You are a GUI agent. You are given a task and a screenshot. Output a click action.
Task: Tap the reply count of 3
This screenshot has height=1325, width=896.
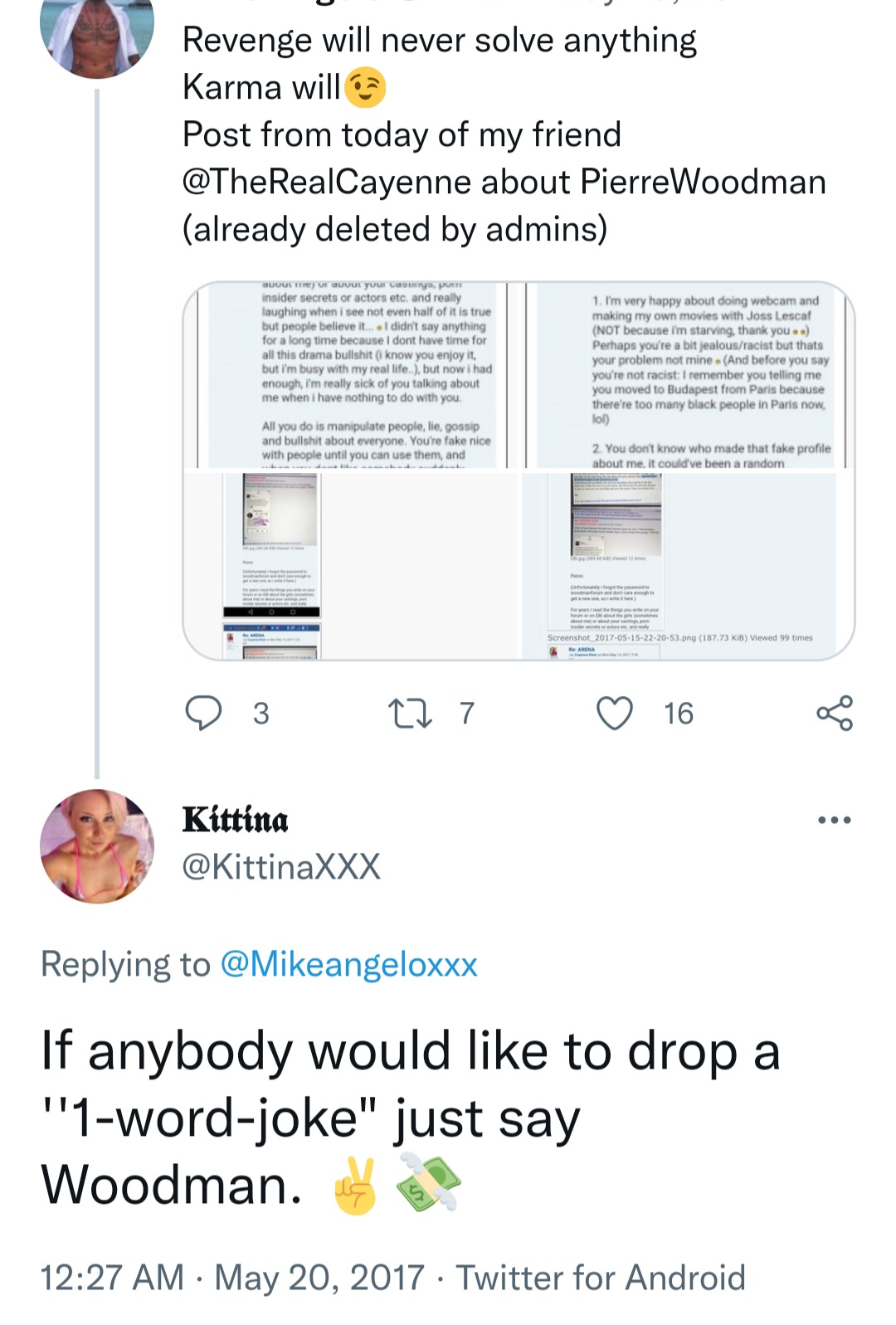261,714
